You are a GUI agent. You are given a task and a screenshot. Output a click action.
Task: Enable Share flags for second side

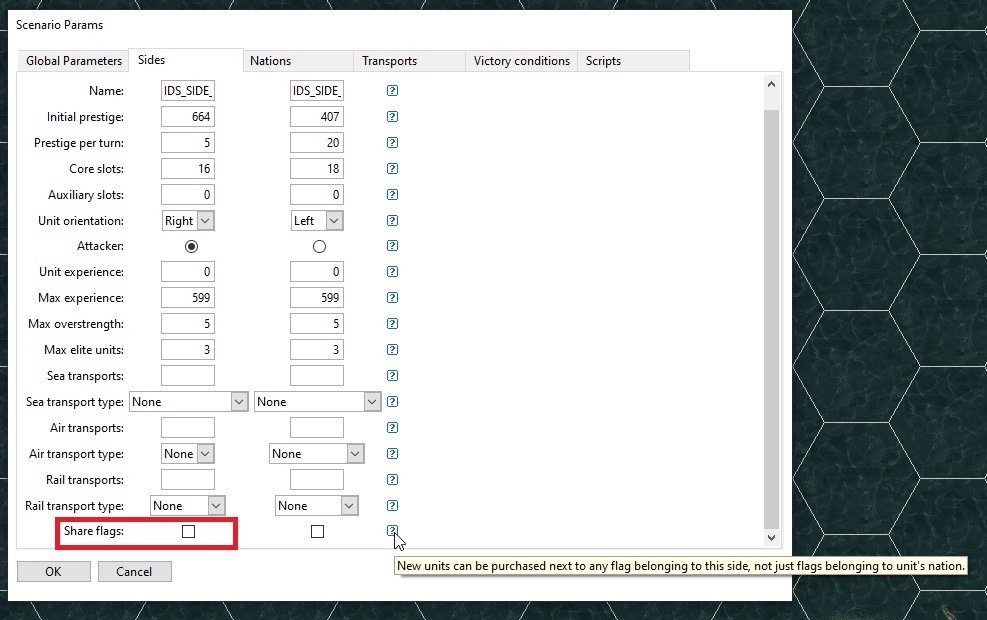coord(317,532)
